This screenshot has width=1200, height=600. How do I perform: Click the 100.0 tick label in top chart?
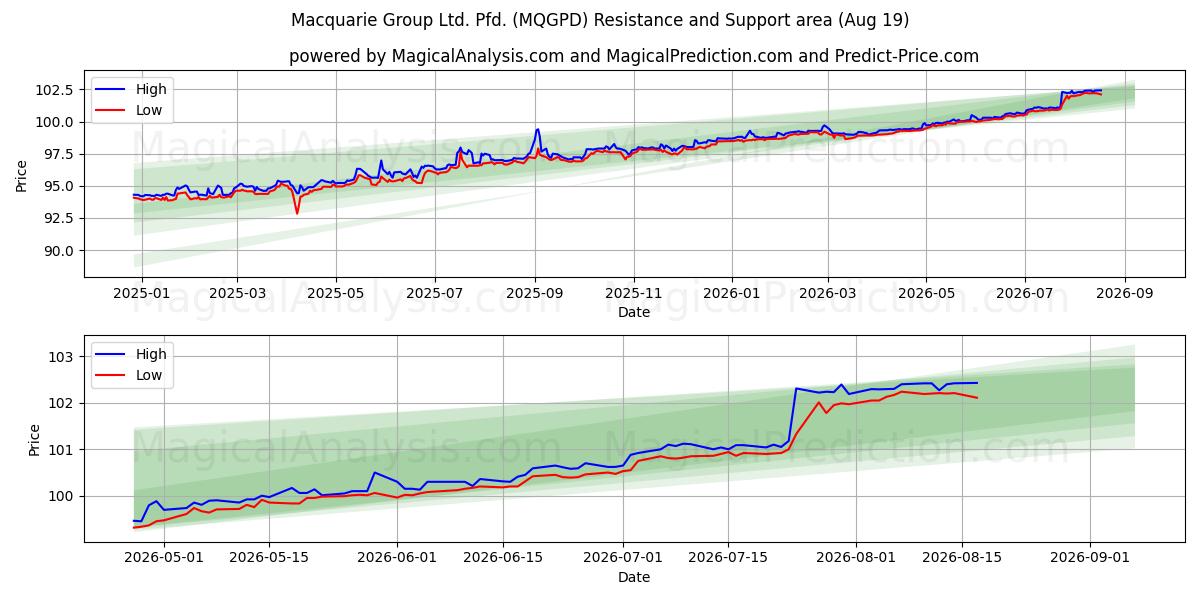(55, 122)
